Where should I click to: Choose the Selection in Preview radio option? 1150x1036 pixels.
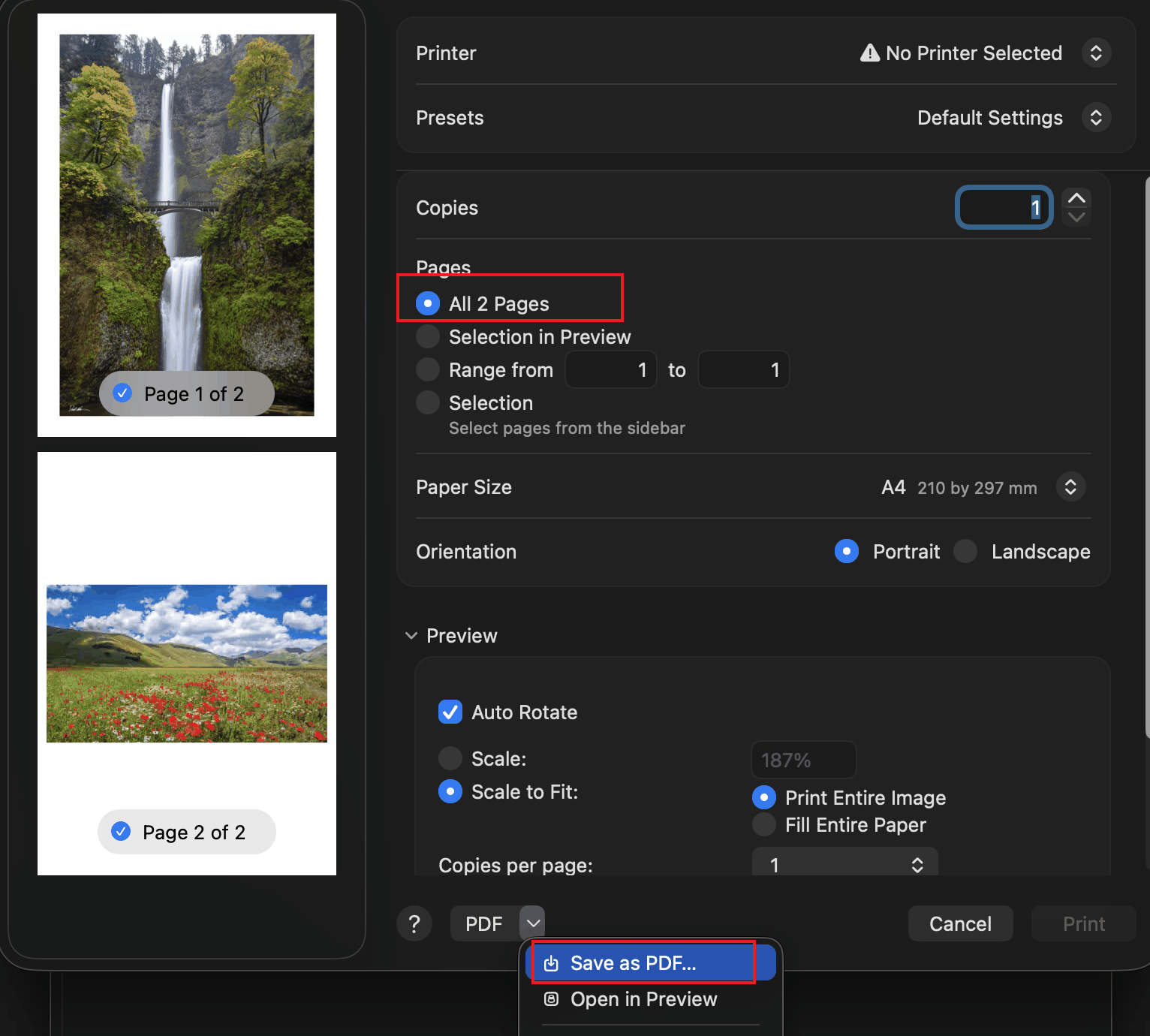click(428, 337)
